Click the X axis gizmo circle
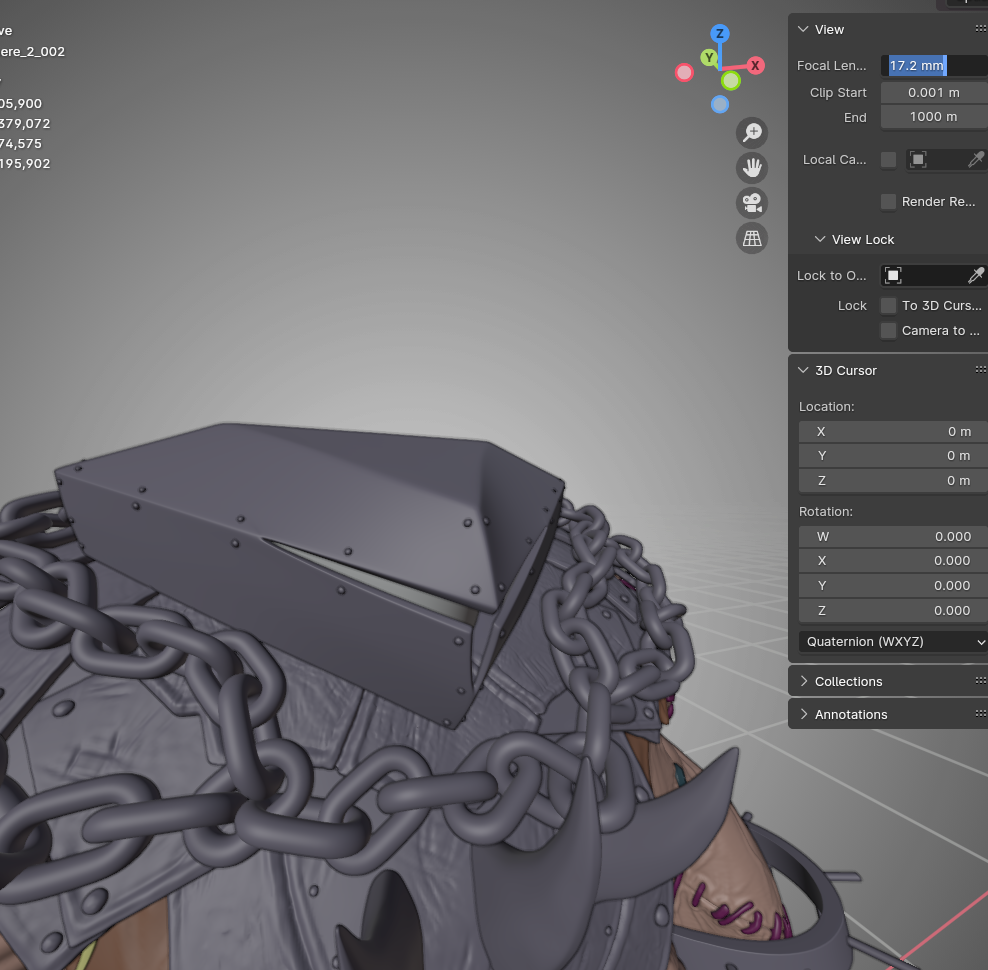Image resolution: width=988 pixels, height=970 pixels. point(755,66)
